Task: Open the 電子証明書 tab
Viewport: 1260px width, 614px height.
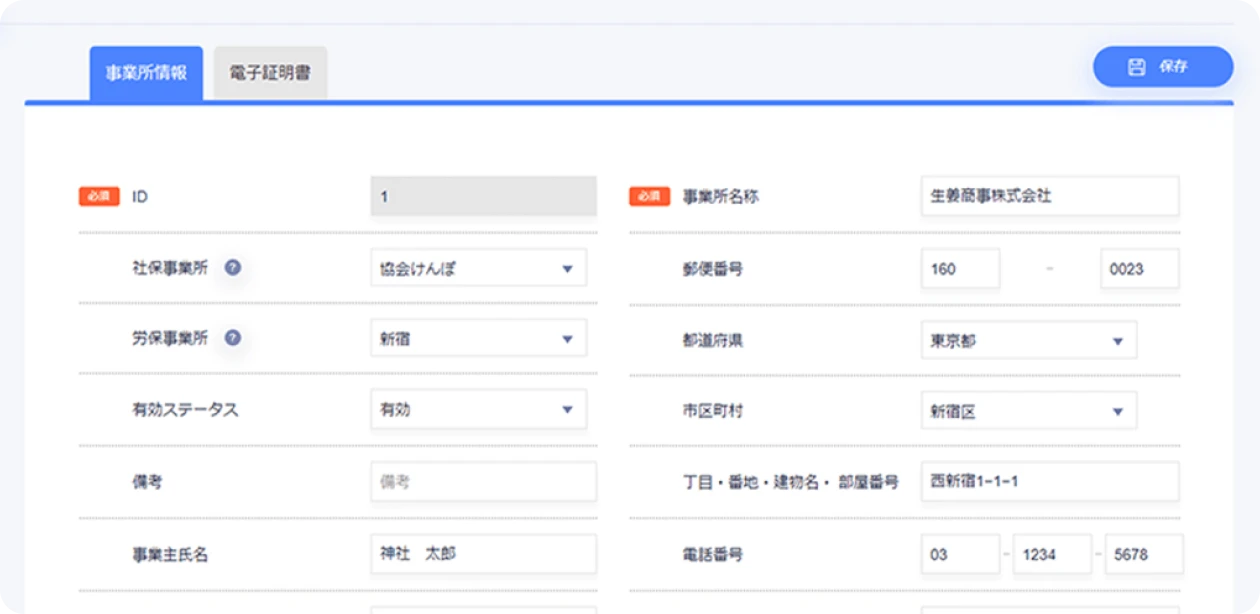Action: coord(270,74)
